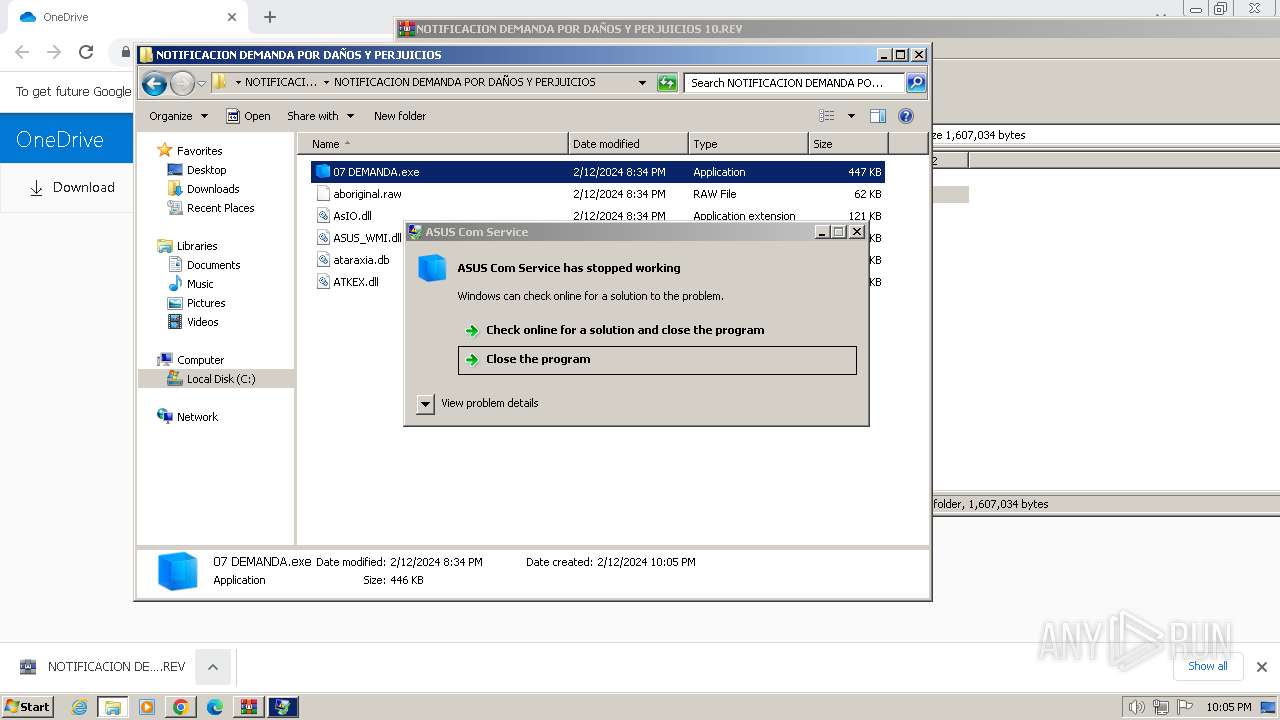Click the Edge taskbar icon
The width and height of the screenshot is (1280, 720).
point(215,707)
